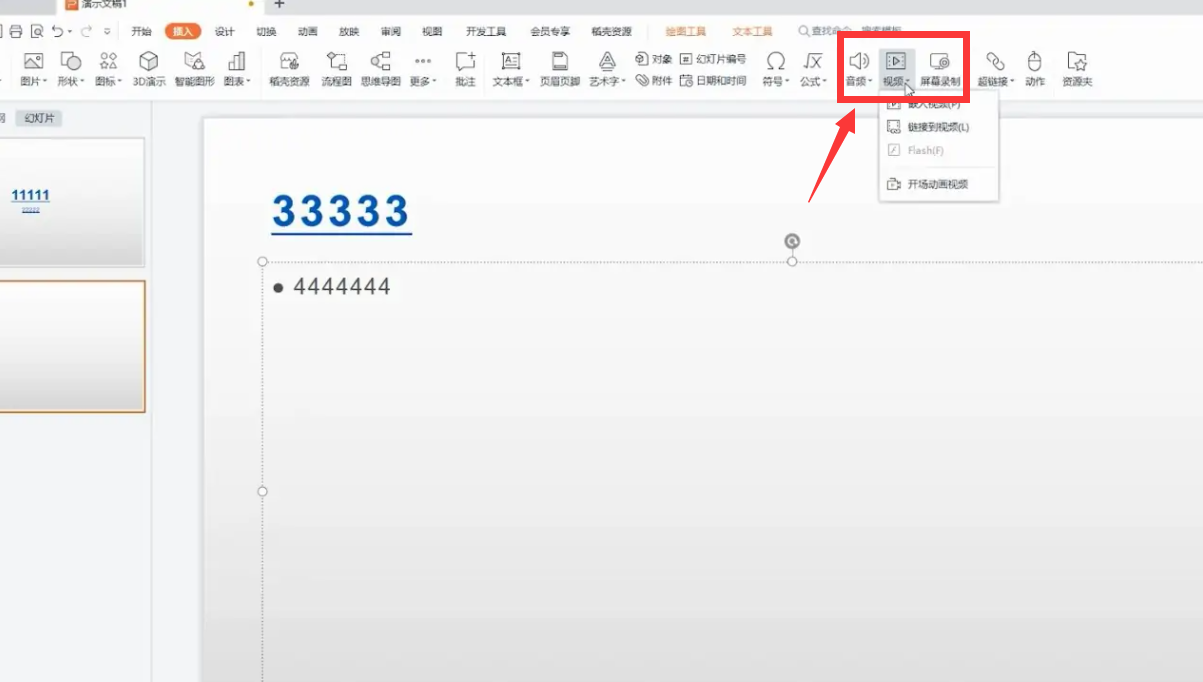1203x682 pixels.
Task: Insert a 智能图形 smart graphic
Action: [195, 67]
